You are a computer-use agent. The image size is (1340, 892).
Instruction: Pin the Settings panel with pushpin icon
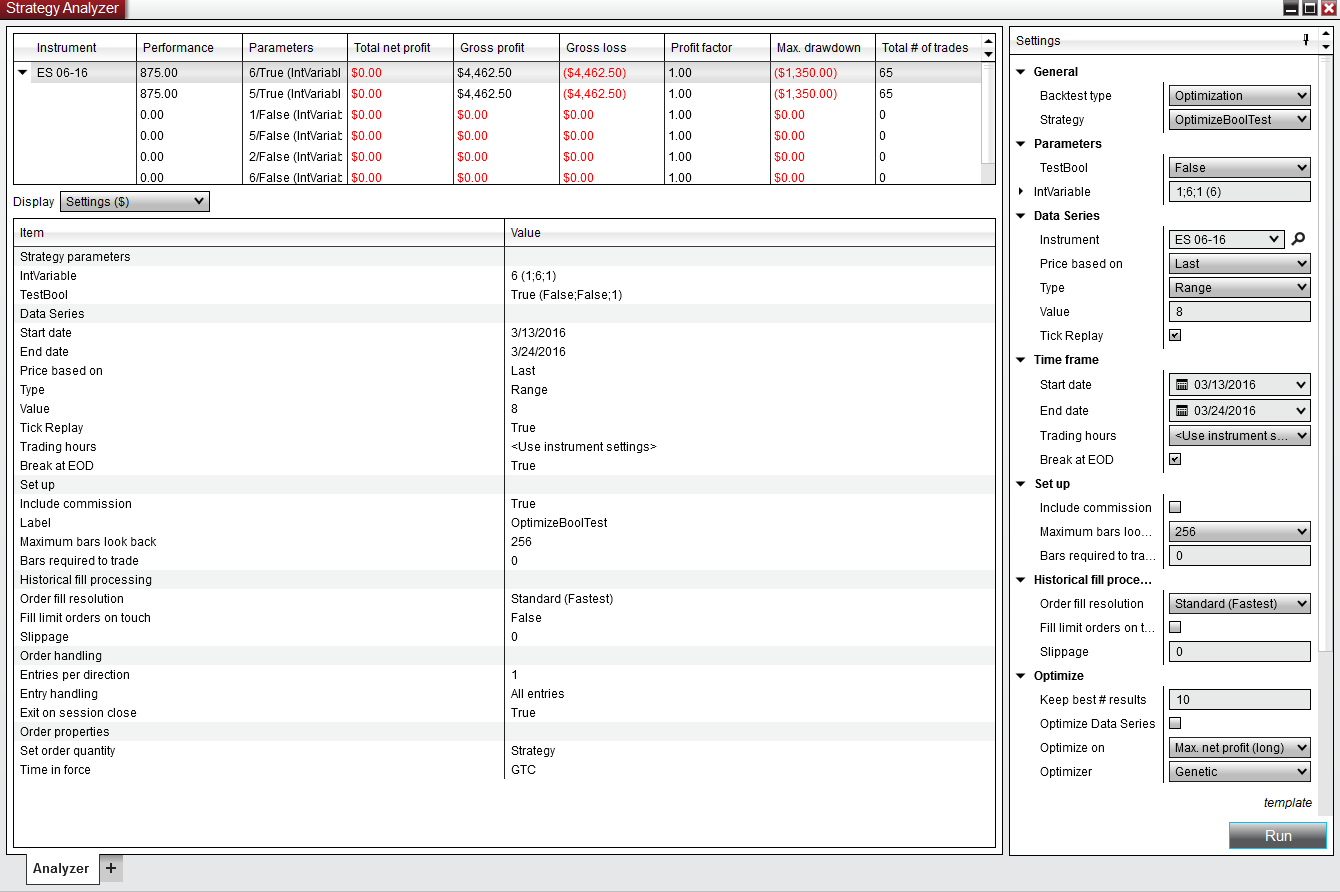pos(1305,40)
